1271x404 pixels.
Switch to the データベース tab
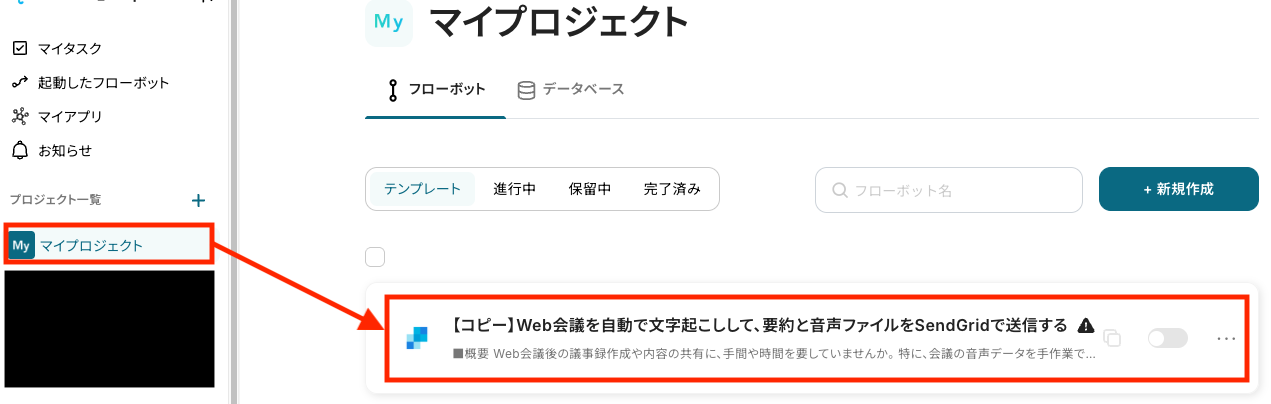(x=570, y=89)
